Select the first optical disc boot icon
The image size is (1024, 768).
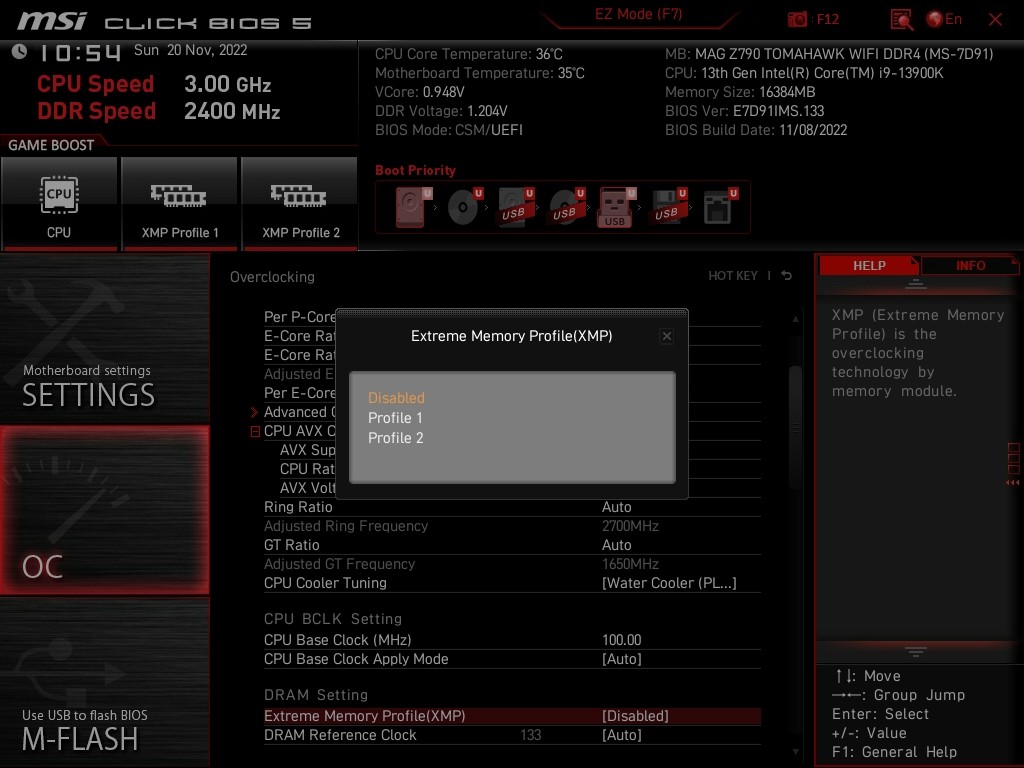pyautogui.click(x=464, y=207)
